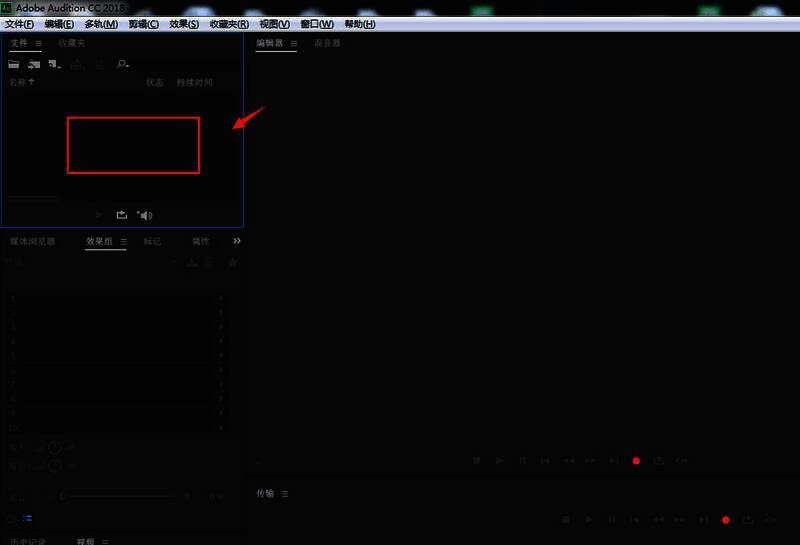Click the play button in the Transport panel
The width and height of the screenshot is (800, 545).
click(x=589, y=520)
